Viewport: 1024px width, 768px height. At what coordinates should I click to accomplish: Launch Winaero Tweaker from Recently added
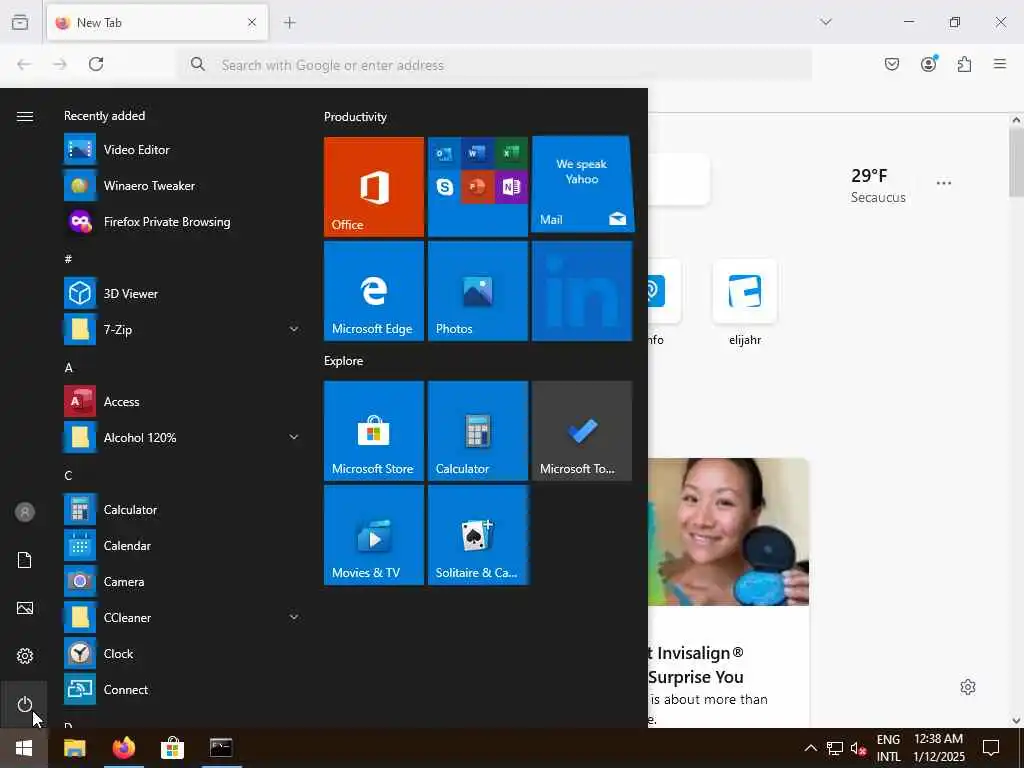182,185
